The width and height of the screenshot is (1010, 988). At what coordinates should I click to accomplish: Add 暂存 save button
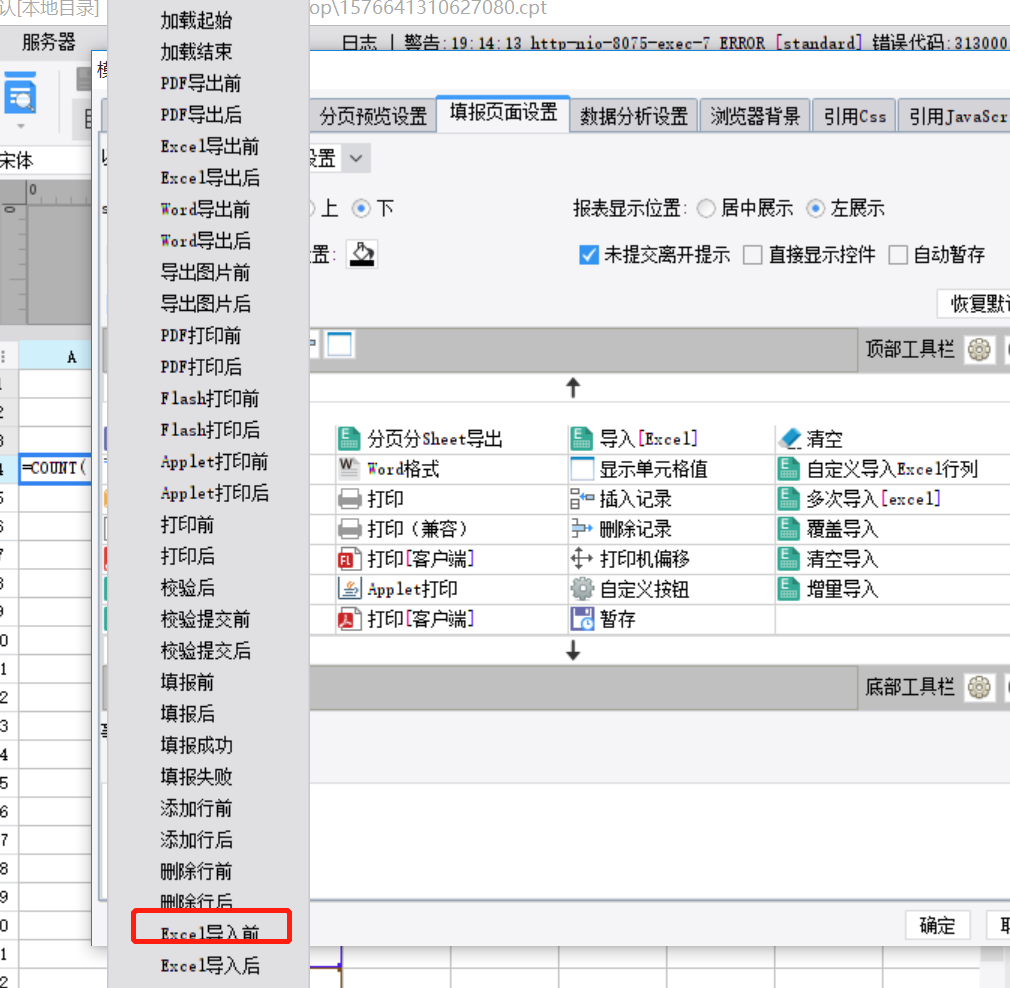(x=604, y=620)
